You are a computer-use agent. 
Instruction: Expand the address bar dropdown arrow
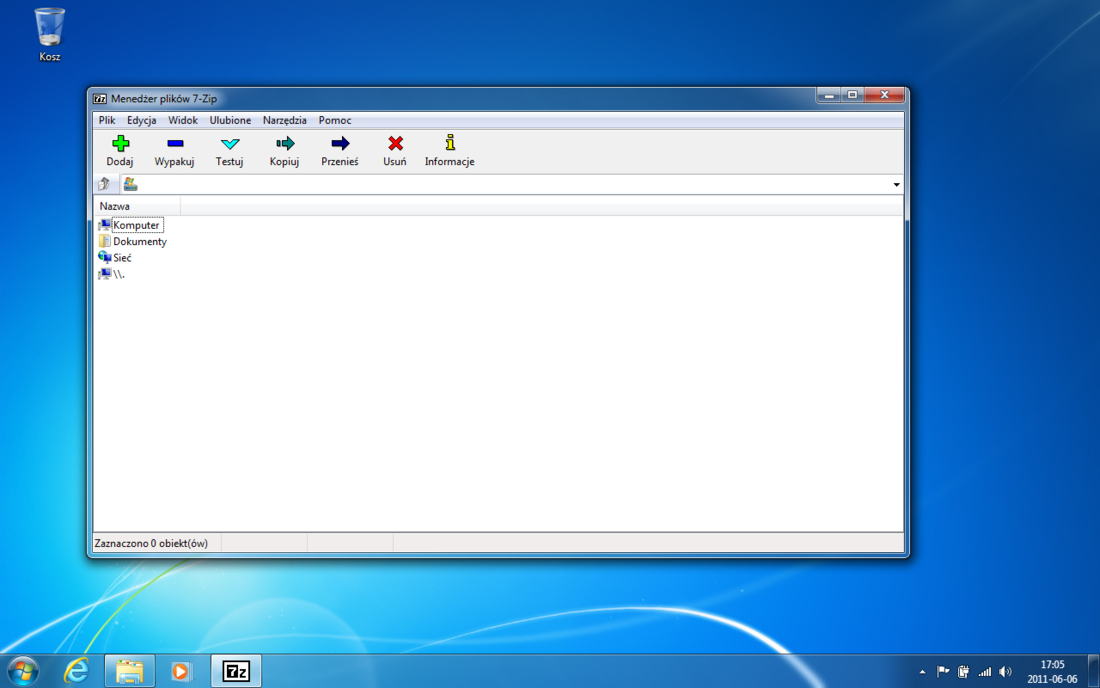pos(897,184)
